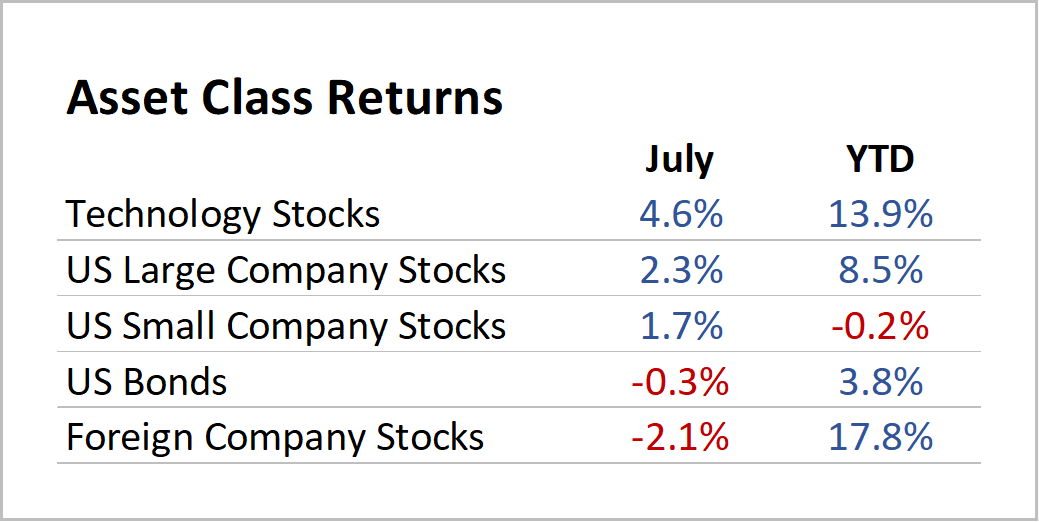This screenshot has height=522, width=1039.
Task: Click the US Large Company Stocks label
Action: tap(286, 270)
